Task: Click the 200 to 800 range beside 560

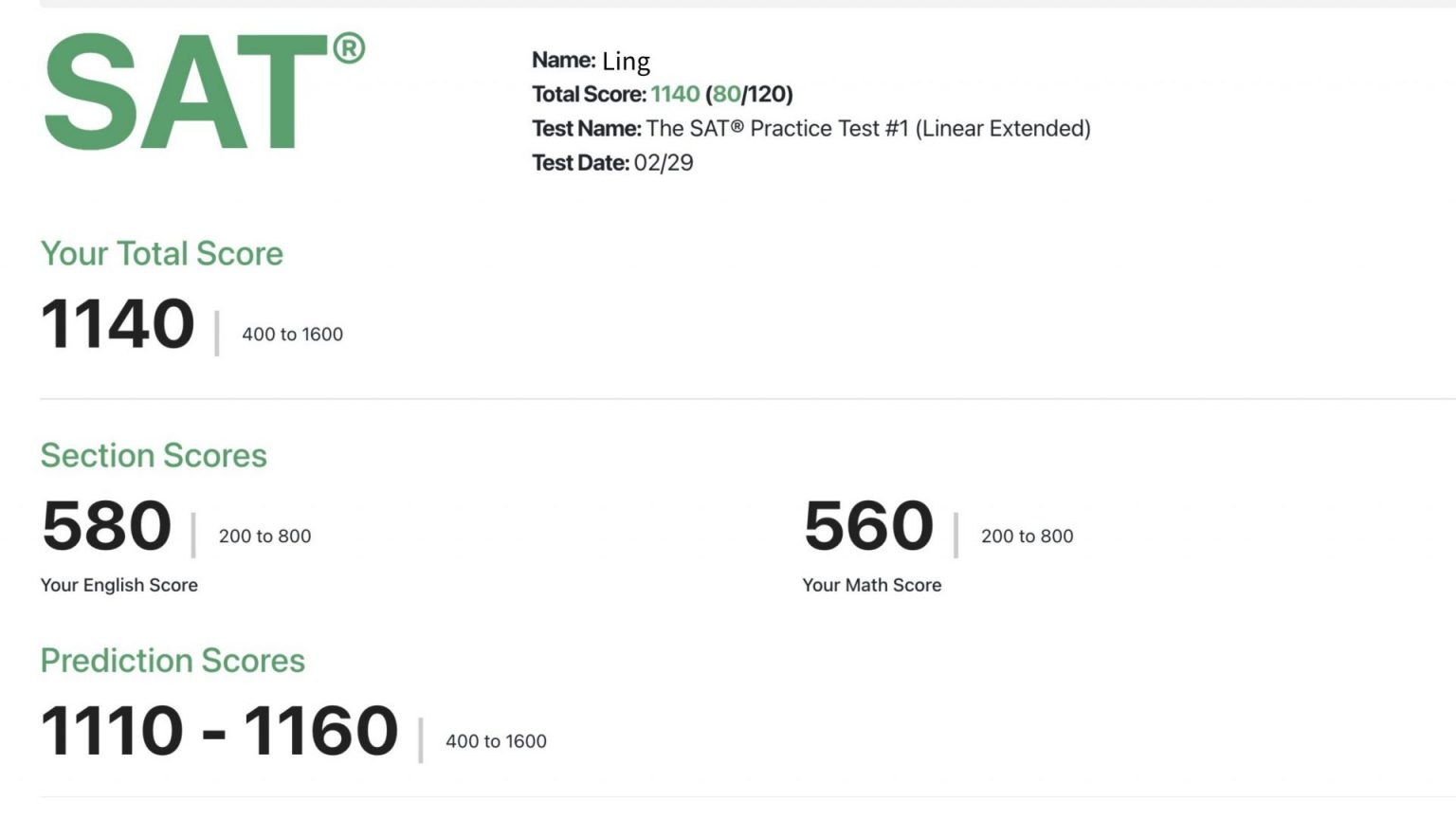Action: point(1027,537)
